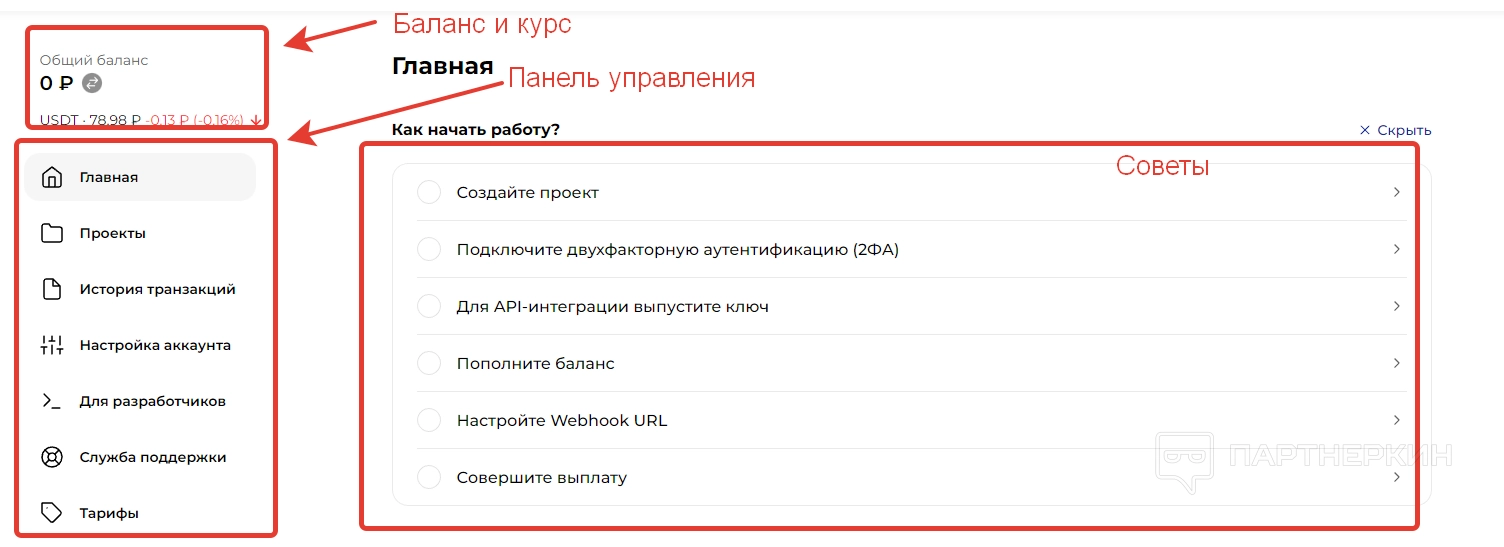Go to История транзакций section

[157, 290]
